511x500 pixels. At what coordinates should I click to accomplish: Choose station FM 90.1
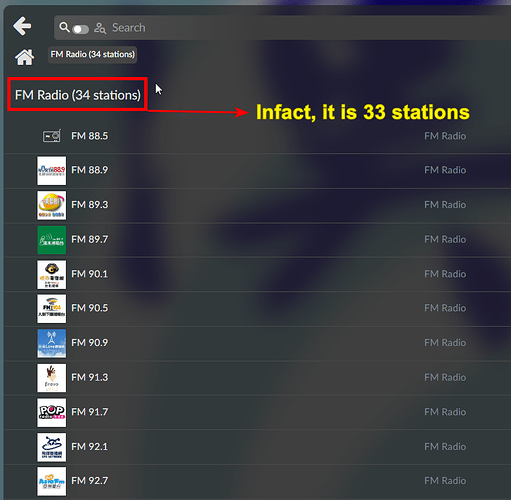click(x=90, y=274)
